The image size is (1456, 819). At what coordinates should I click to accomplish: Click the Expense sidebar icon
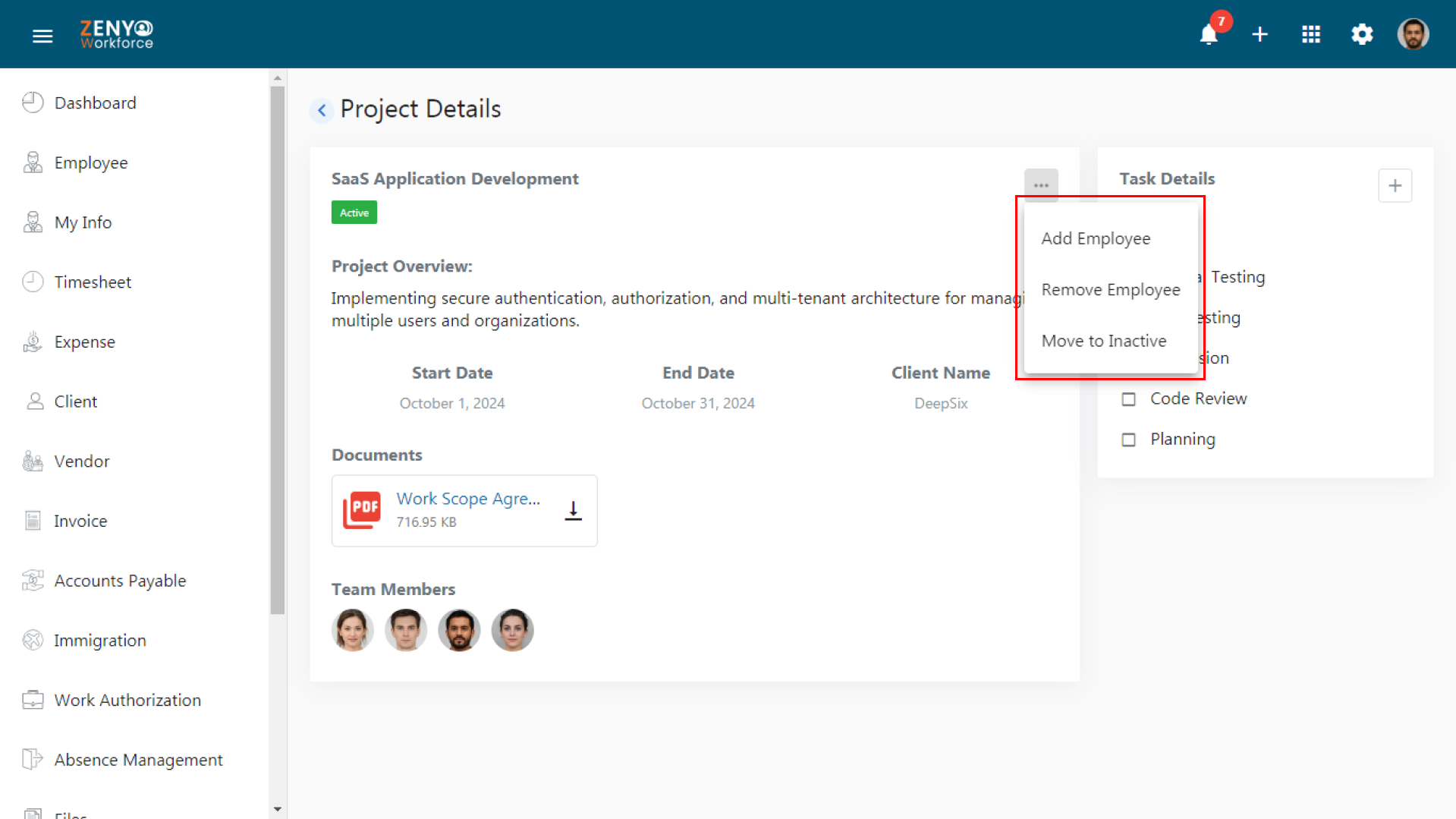coord(33,342)
